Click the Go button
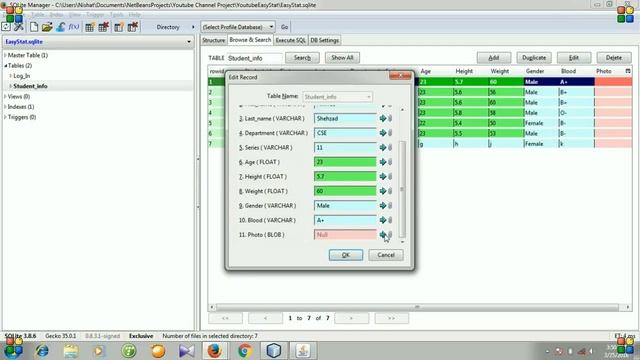 284,27
